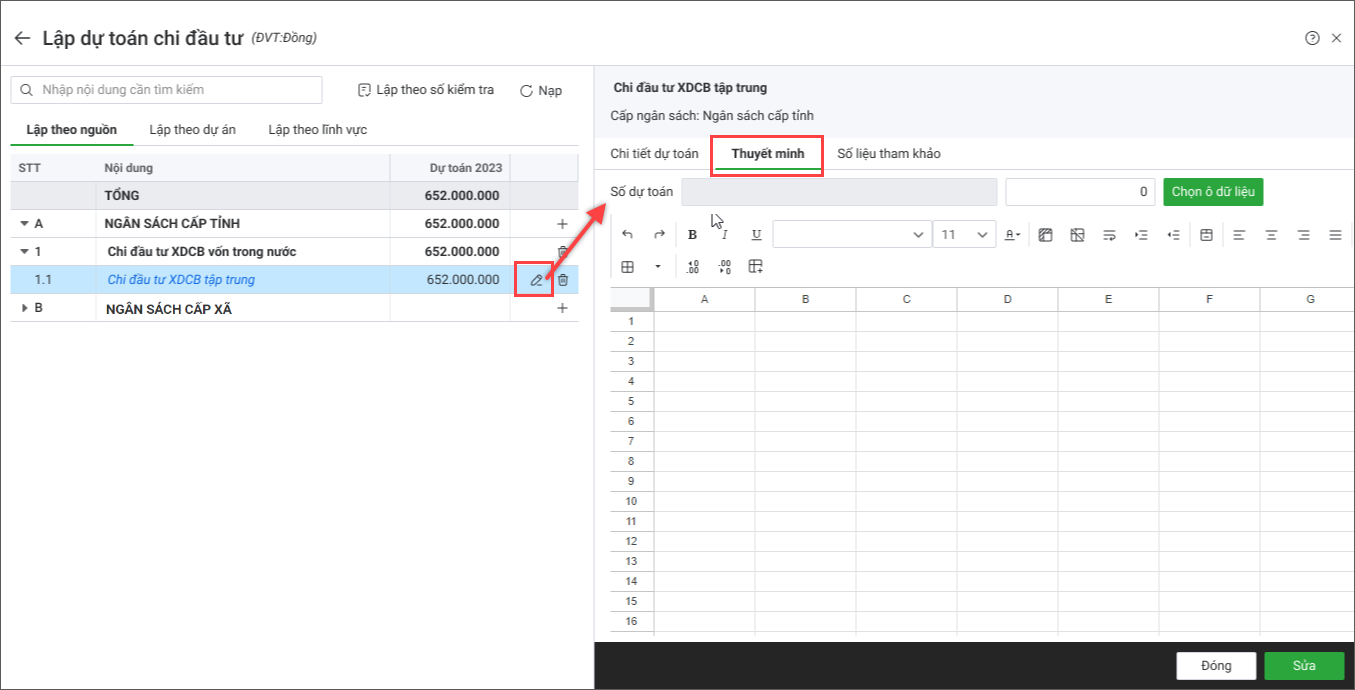Open the font size dropdown showing 11
Image resolution: width=1355 pixels, height=690 pixels.
tap(963, 235)
